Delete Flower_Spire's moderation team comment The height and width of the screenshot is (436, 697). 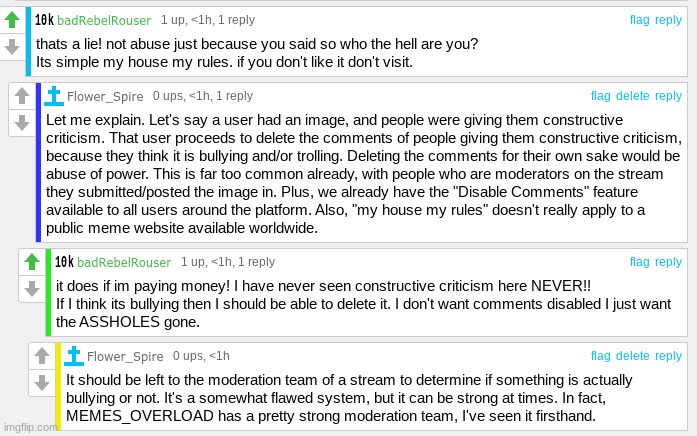coord(633,356)
